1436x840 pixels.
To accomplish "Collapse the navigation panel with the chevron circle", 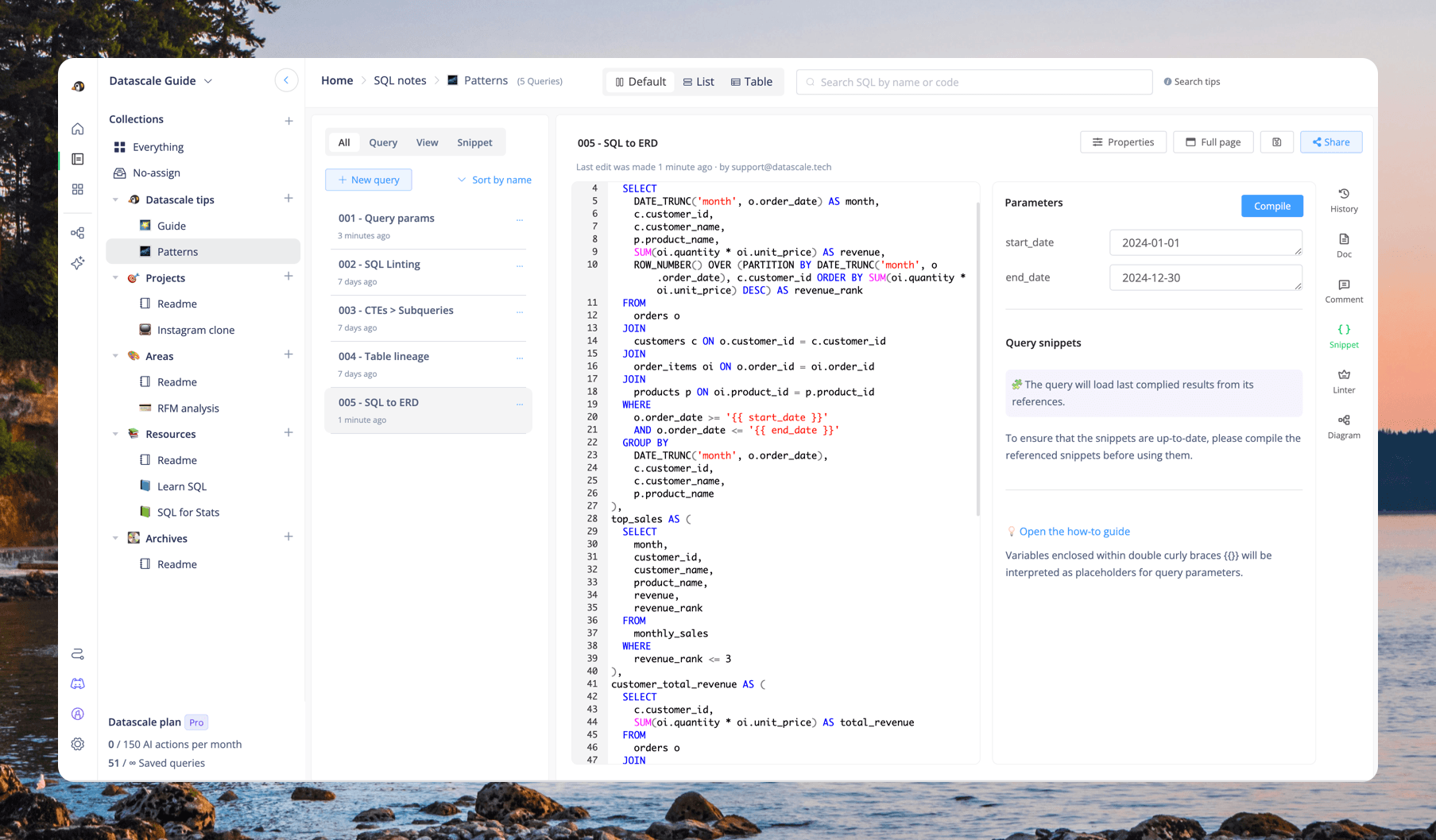I will pyautogui.click(x=286, y=79).
